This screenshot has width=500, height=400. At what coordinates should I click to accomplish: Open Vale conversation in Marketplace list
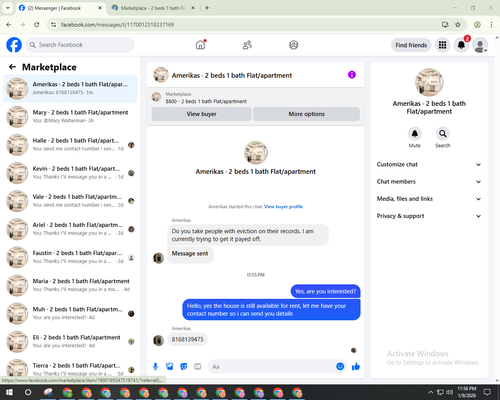70,201
